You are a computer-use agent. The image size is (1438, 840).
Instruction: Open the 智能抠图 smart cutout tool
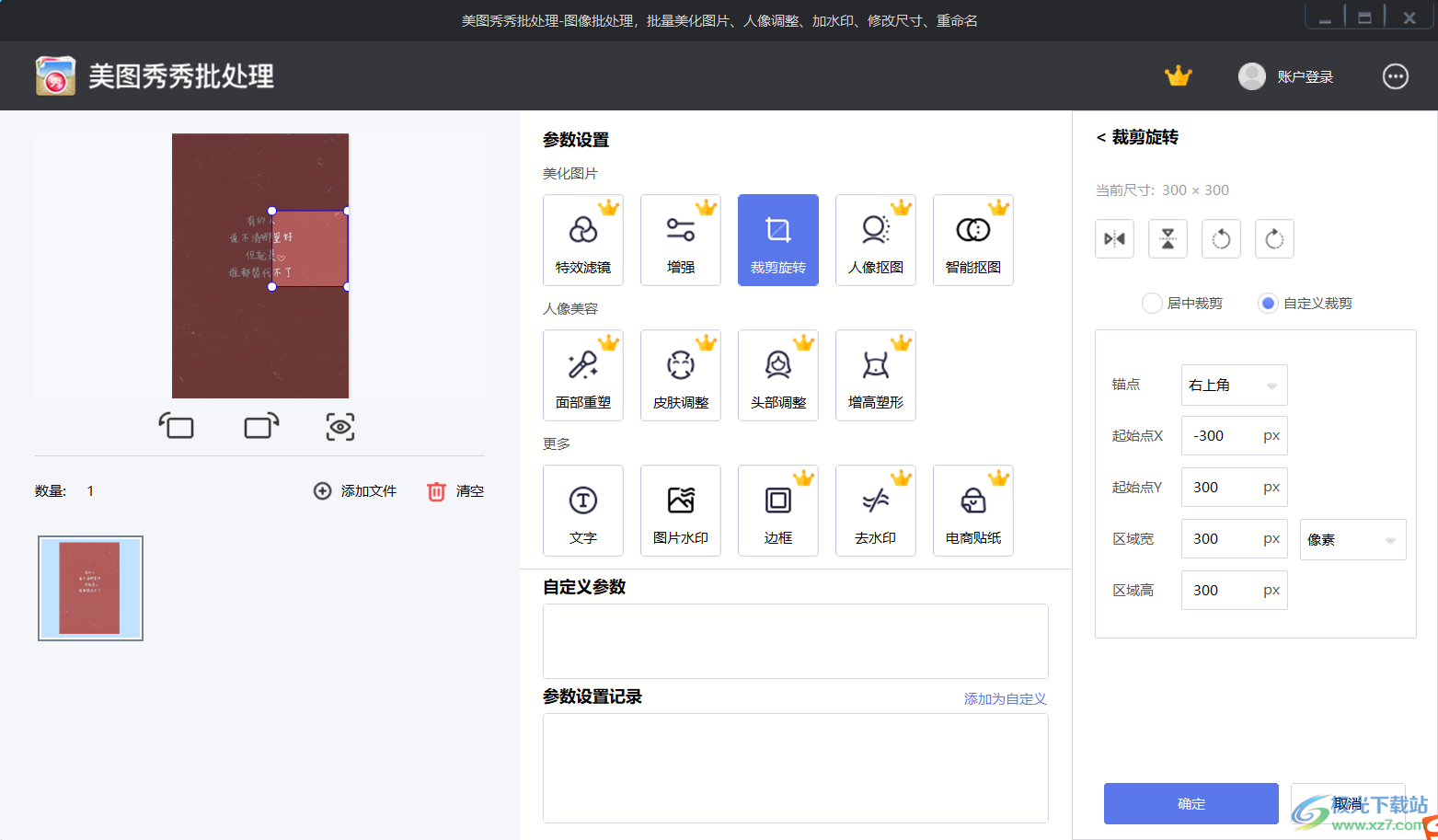click(973, 240)
